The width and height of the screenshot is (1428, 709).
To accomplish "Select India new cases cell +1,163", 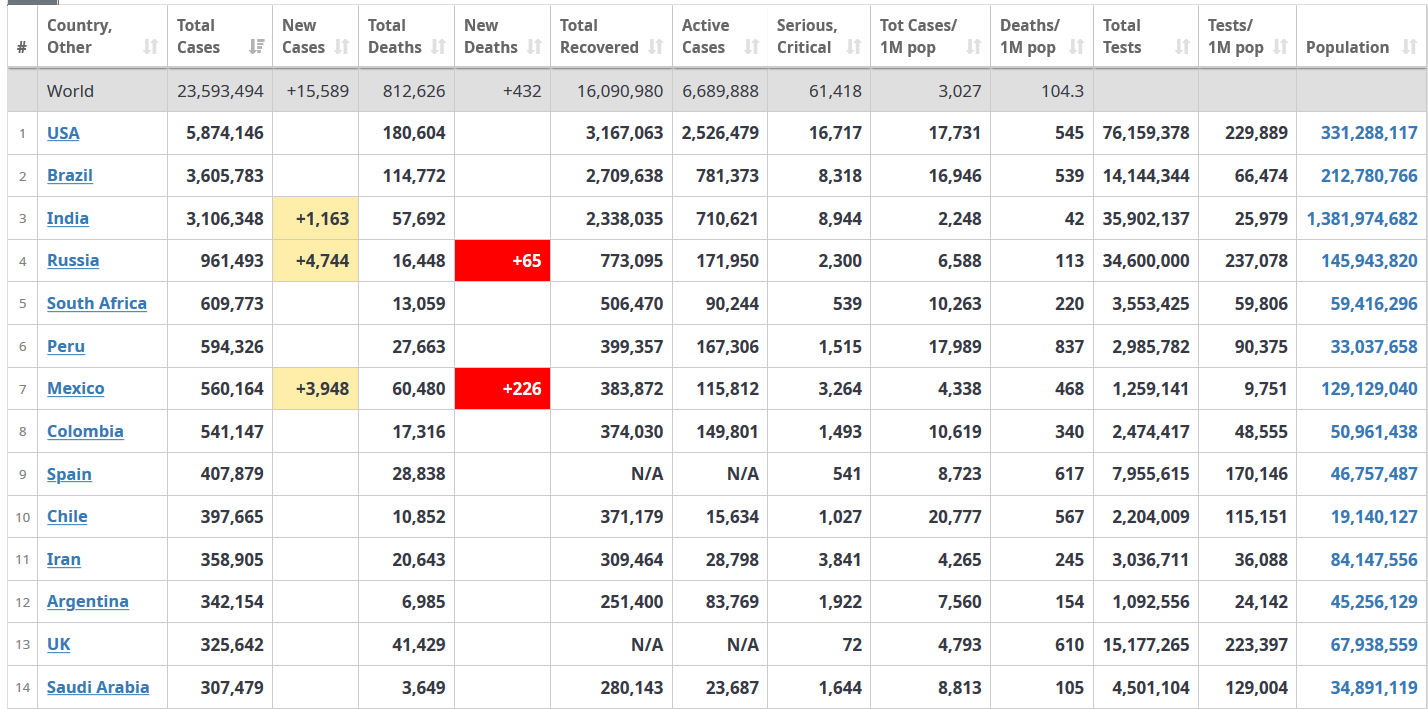I will (315, 218).
